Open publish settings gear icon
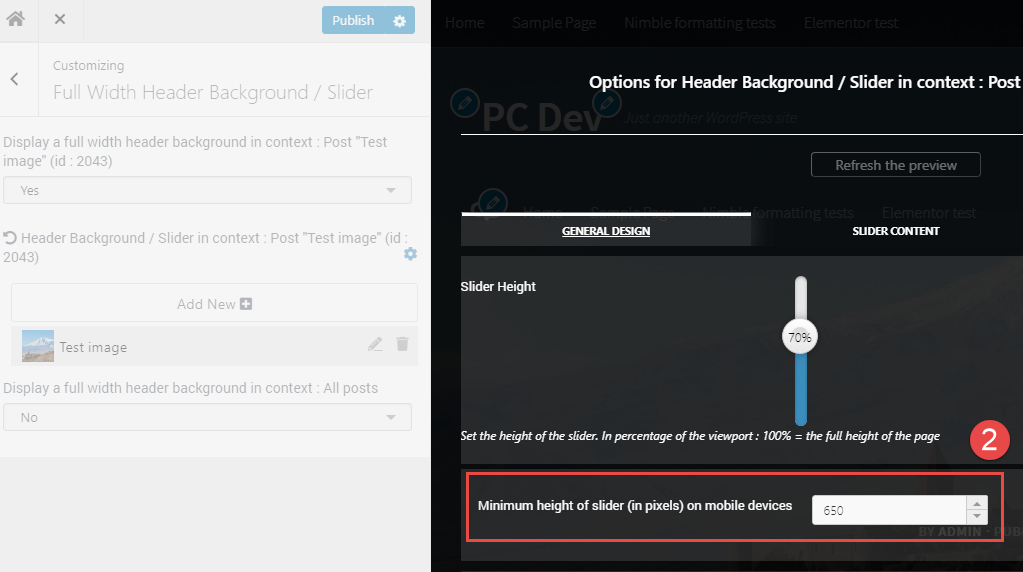Viewport: 1023px width, 572px height. point(399,20)
